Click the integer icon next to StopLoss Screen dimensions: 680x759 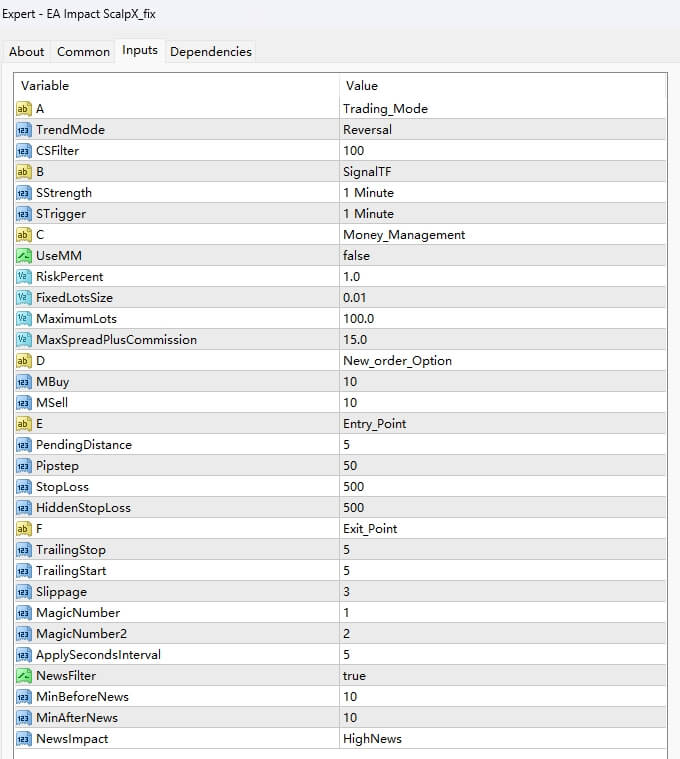[23, 486]
